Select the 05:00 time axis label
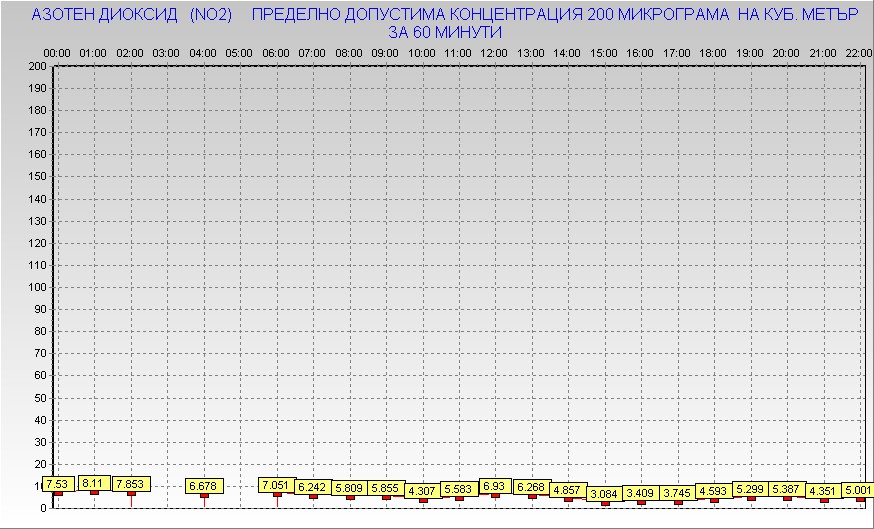This screenshot has width=874, height=529. [239, 52]
